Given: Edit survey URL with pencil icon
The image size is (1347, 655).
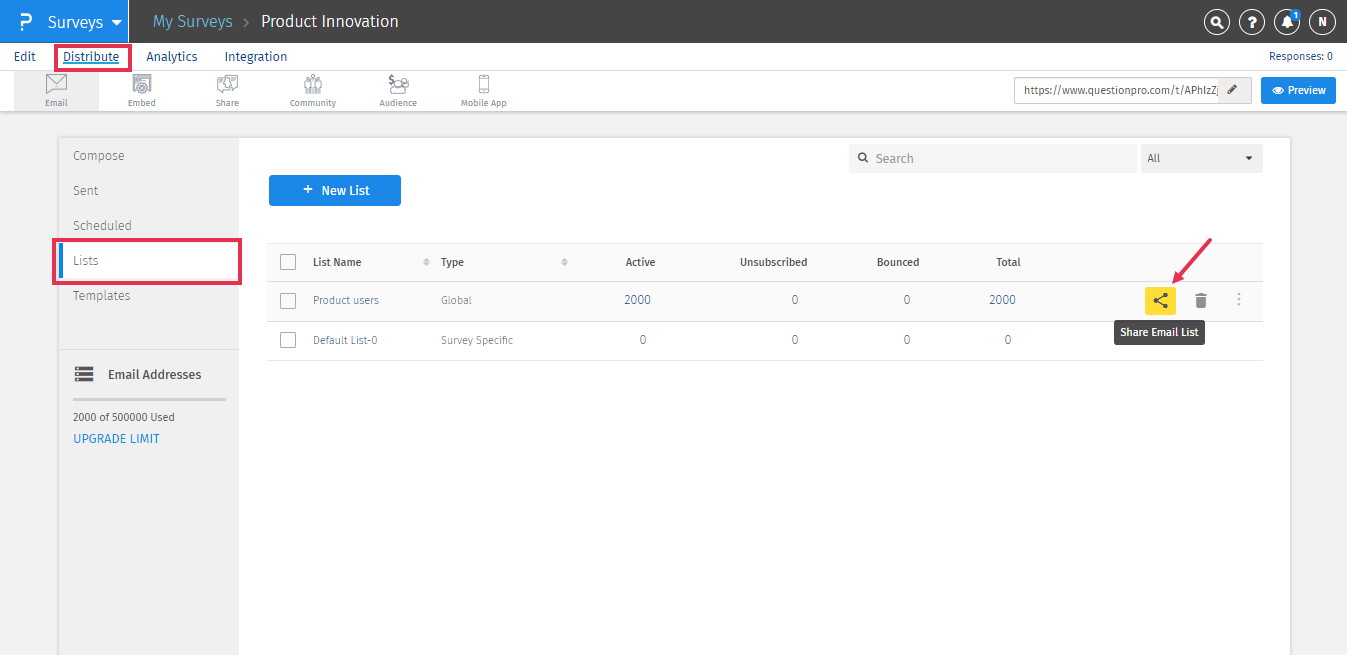Looking at the screenshot, I should (1233, 90).
